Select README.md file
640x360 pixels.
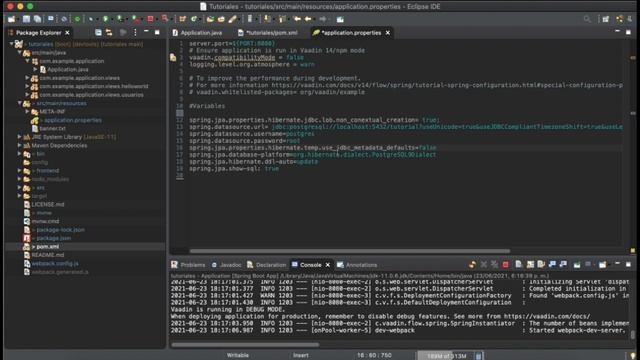coord(48,255)
